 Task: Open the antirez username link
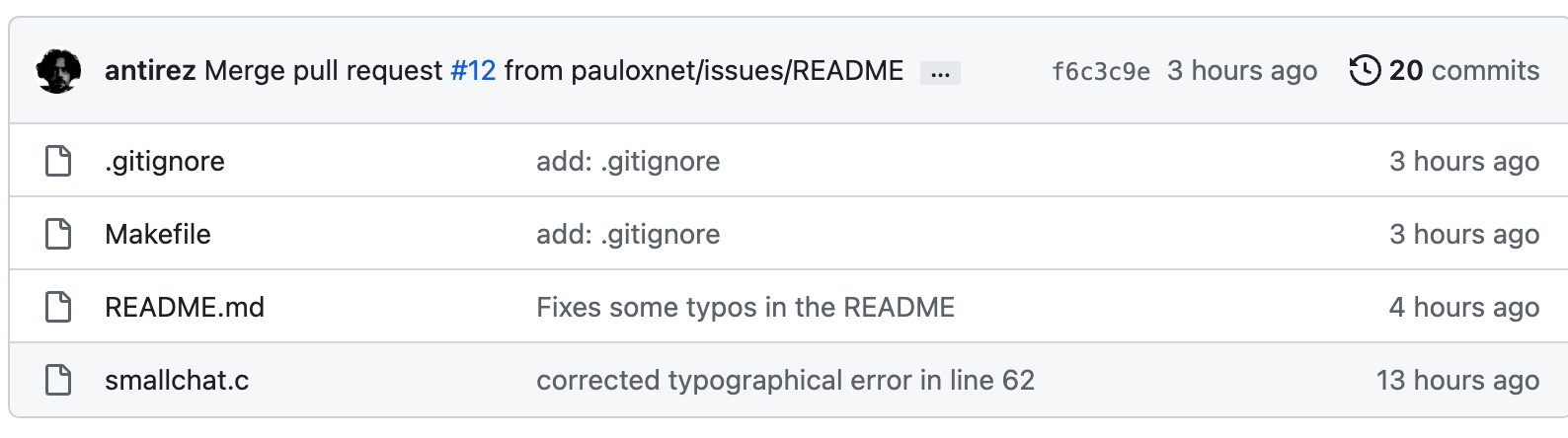tap(150, 71)
